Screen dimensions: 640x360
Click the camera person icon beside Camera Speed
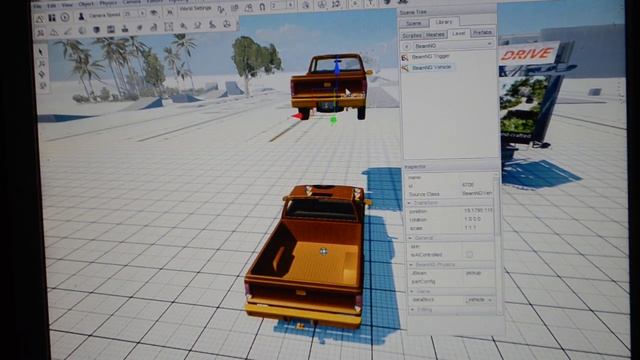point(81,16)
